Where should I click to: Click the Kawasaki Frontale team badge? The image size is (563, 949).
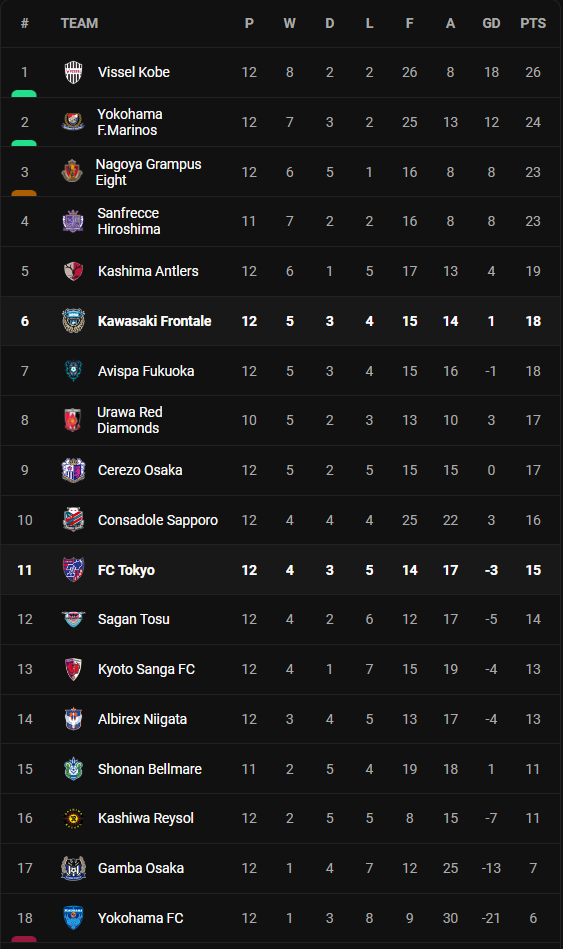[x=73, y=321]
